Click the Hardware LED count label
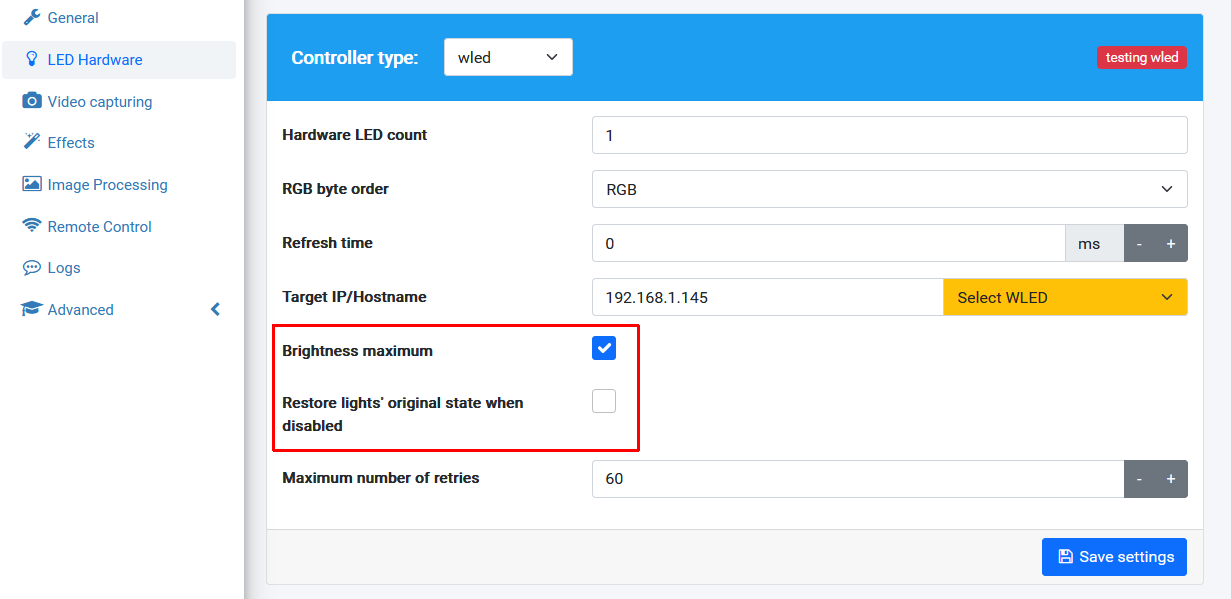 point(355,135)
